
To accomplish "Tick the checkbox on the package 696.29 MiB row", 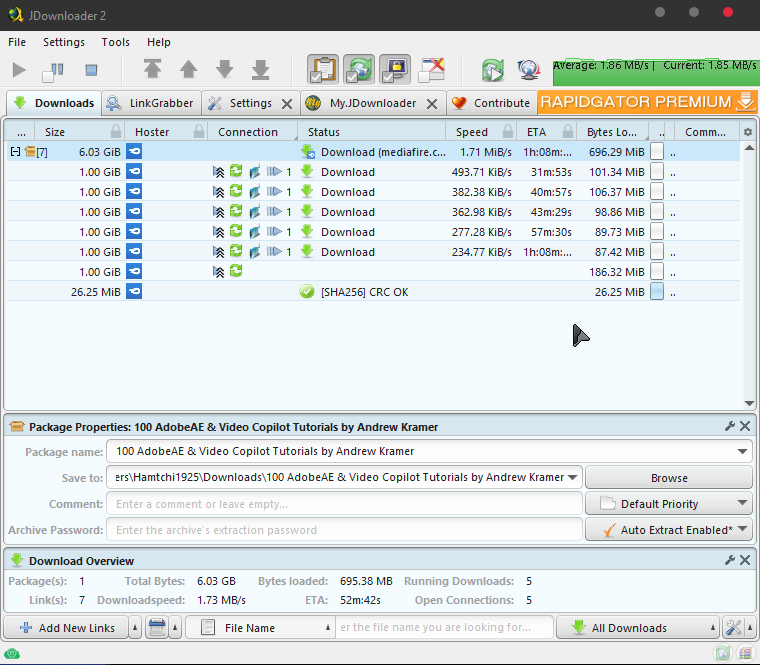I will (x=657, y=152).
